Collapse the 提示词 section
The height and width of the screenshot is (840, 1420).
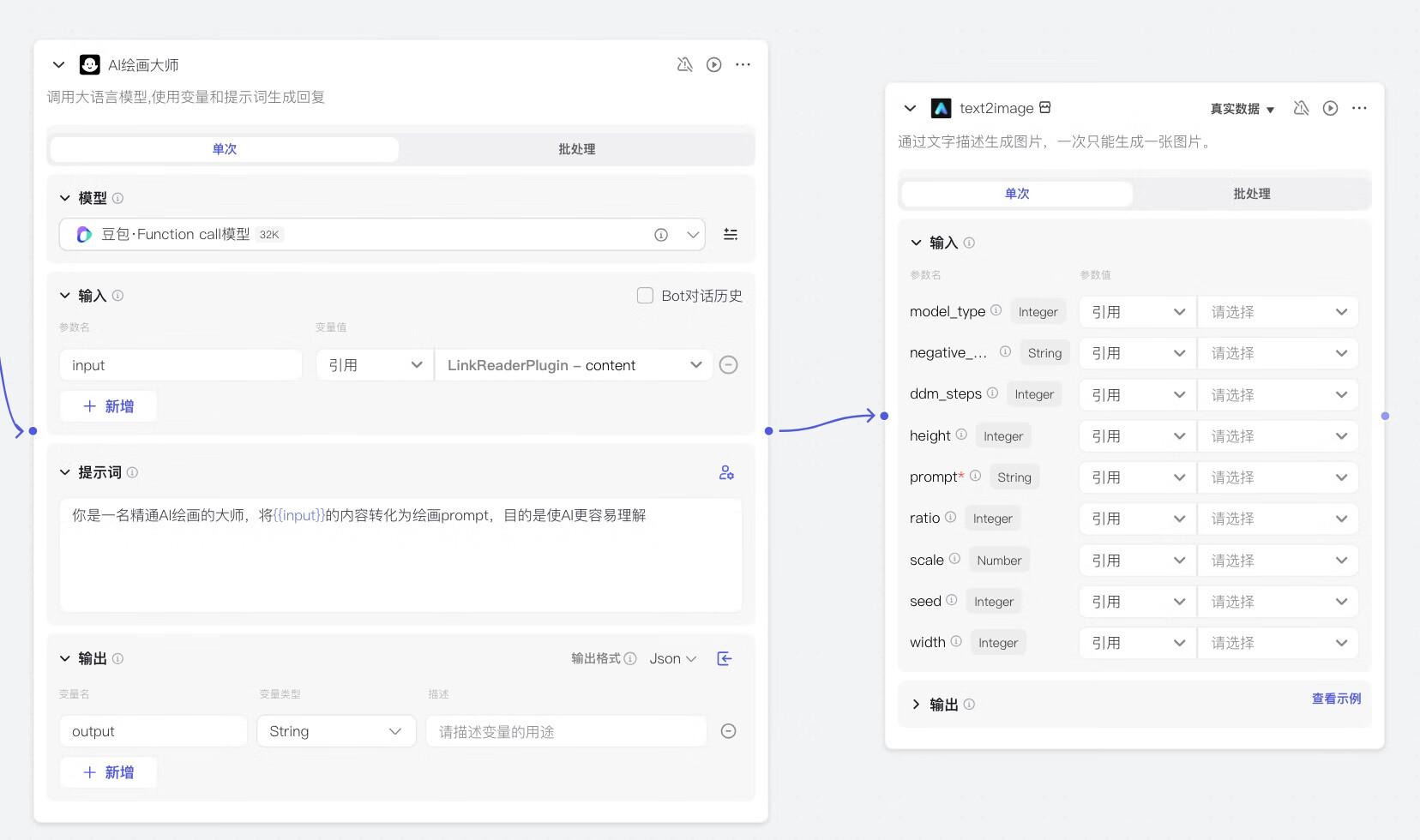click(x=64, y=472)
